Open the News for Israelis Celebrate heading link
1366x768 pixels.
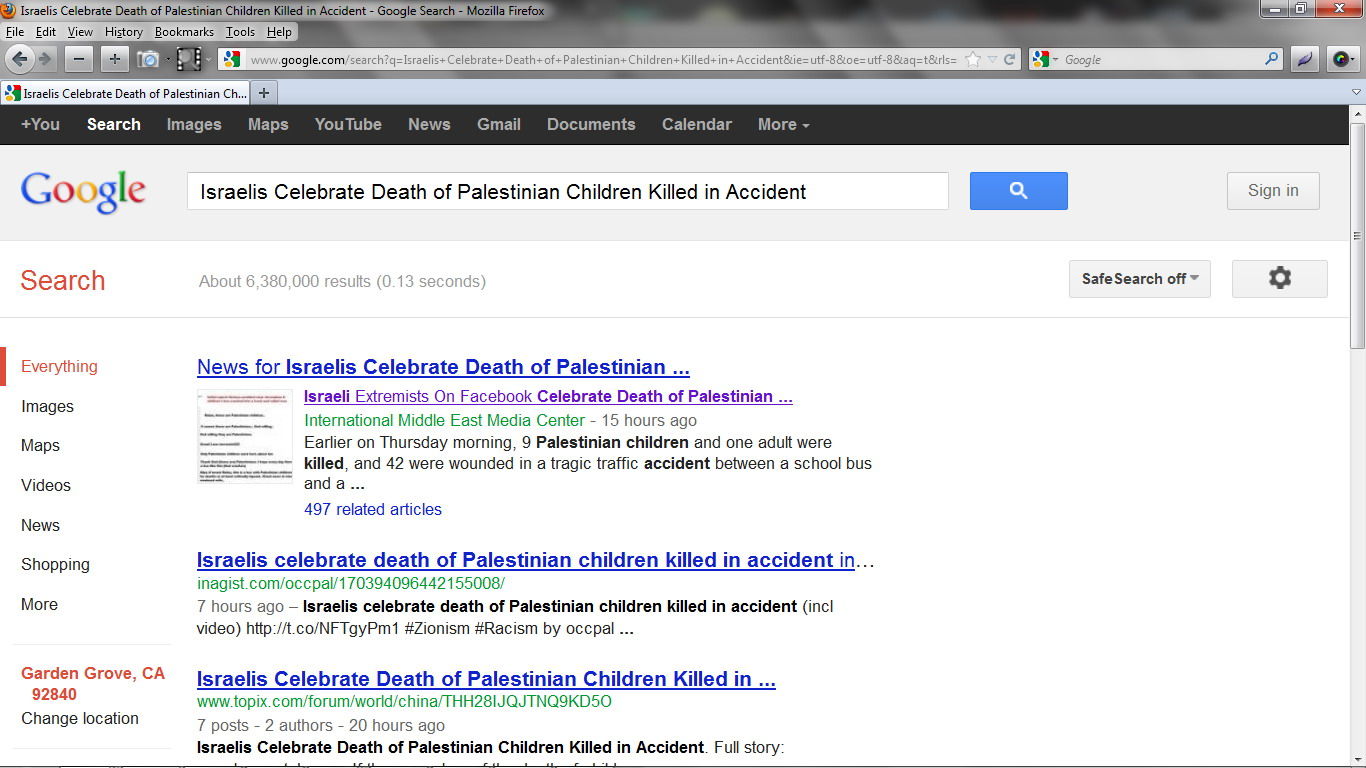click(x=443, y=367)
